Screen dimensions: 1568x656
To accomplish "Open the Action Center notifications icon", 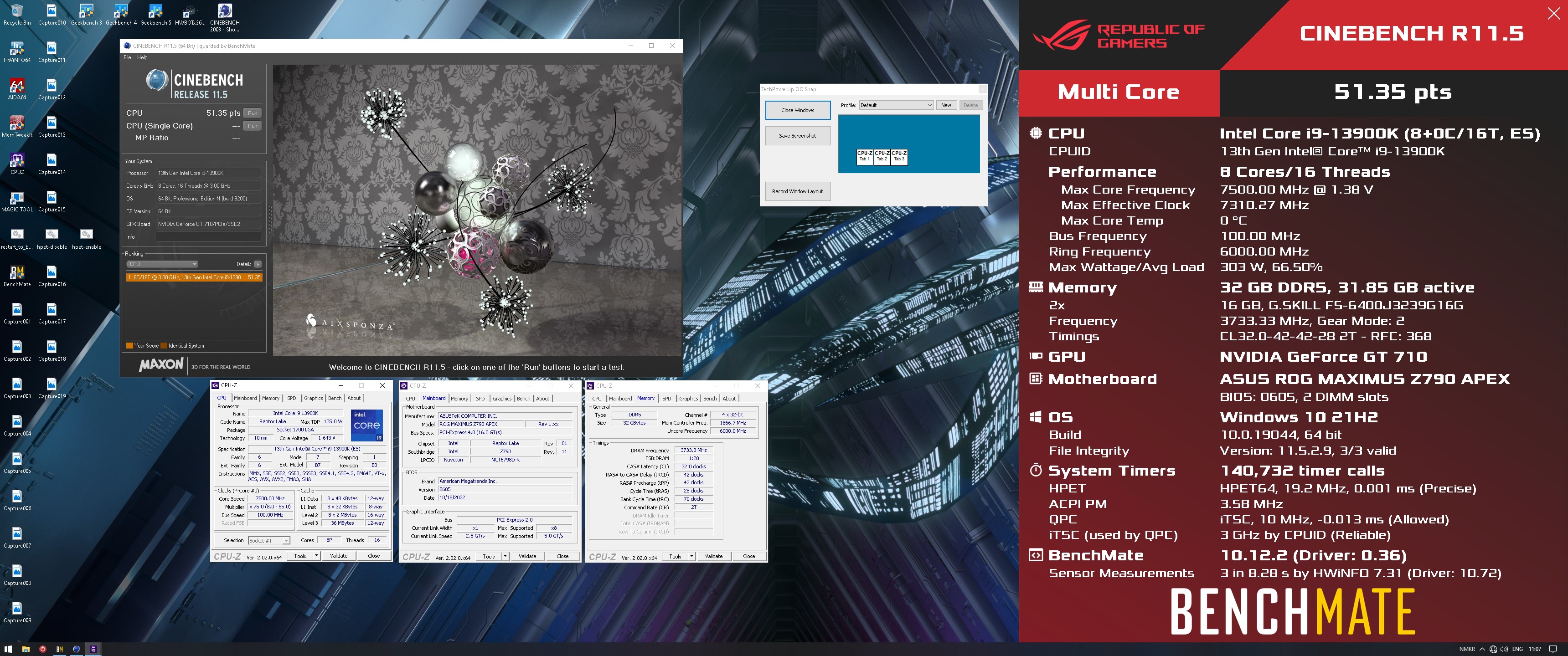I will 1553,649.
